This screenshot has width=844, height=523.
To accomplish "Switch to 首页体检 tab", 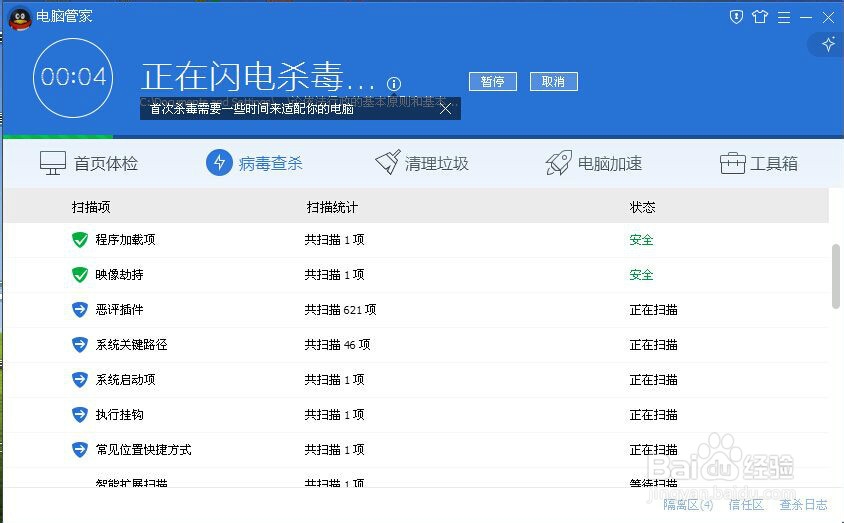I will point(89,163).
